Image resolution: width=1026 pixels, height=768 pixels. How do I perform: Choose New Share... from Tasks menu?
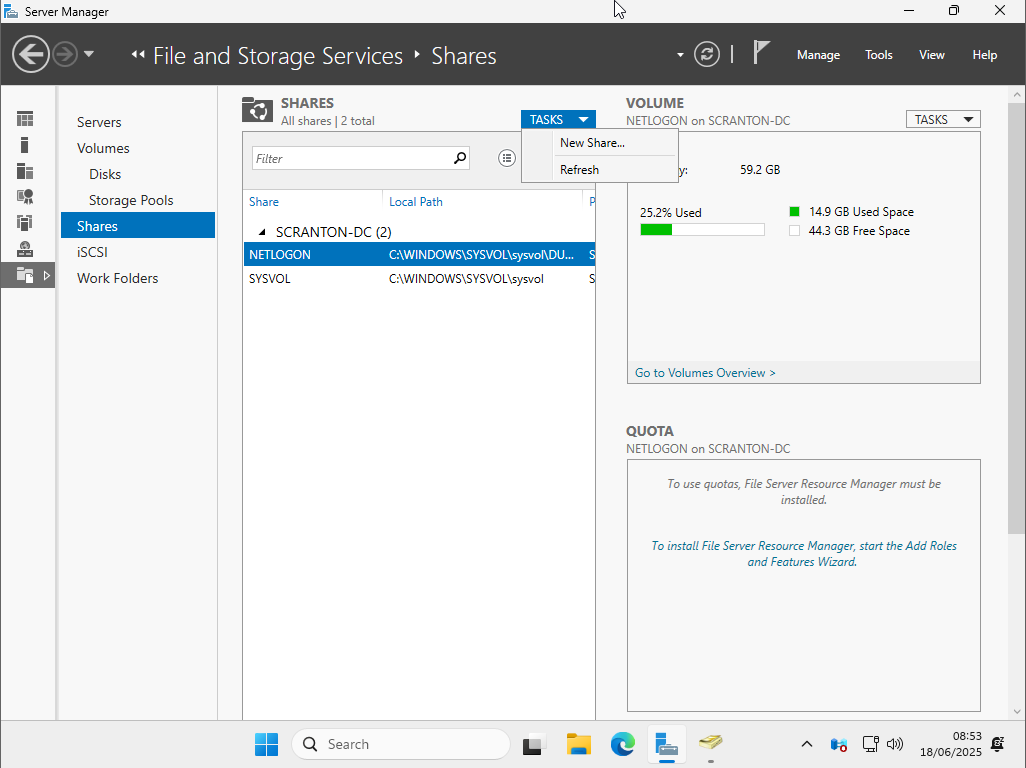(592, 143)
